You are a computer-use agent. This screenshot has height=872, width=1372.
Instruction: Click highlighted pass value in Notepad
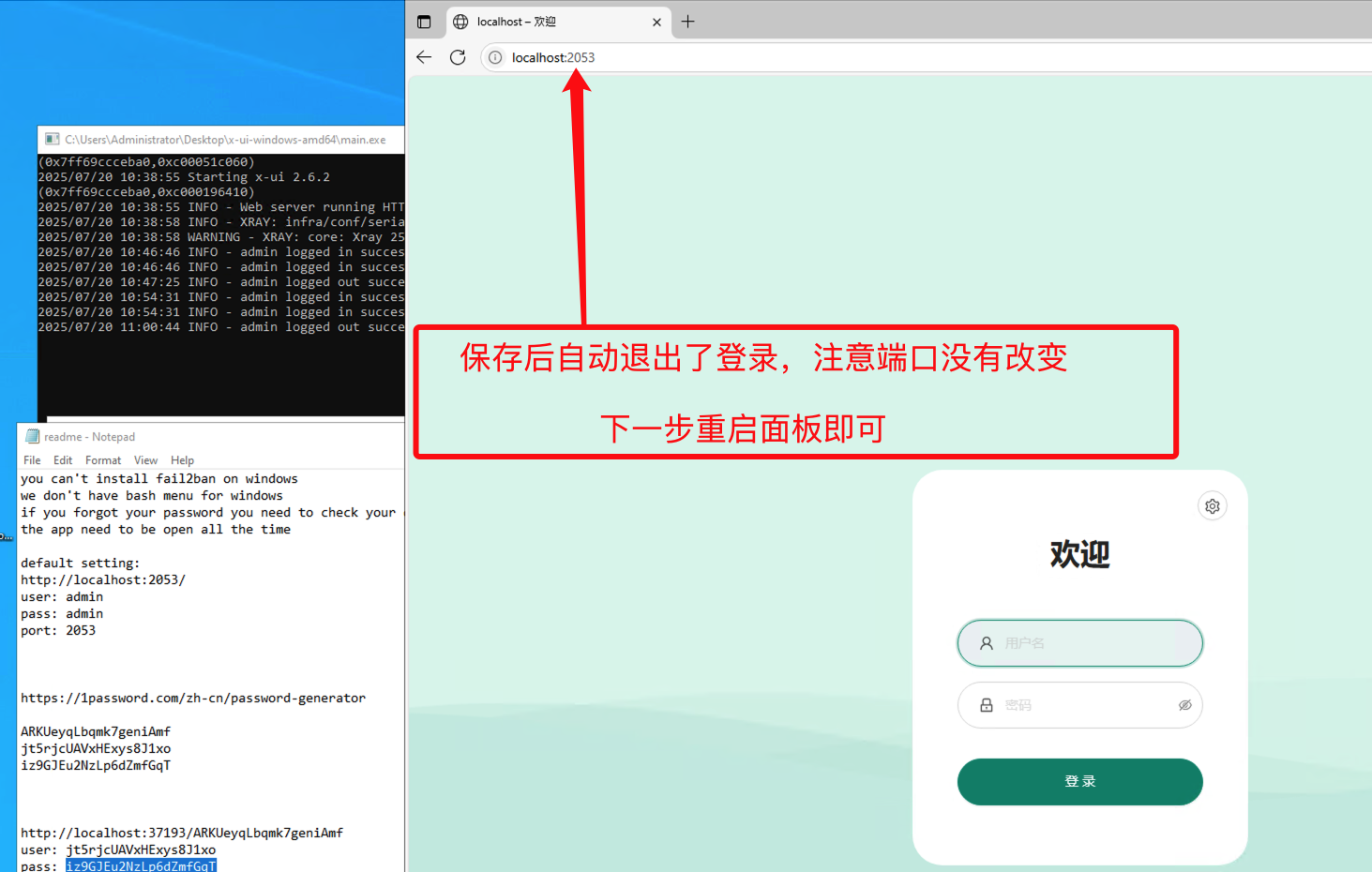tap(141, 865)
